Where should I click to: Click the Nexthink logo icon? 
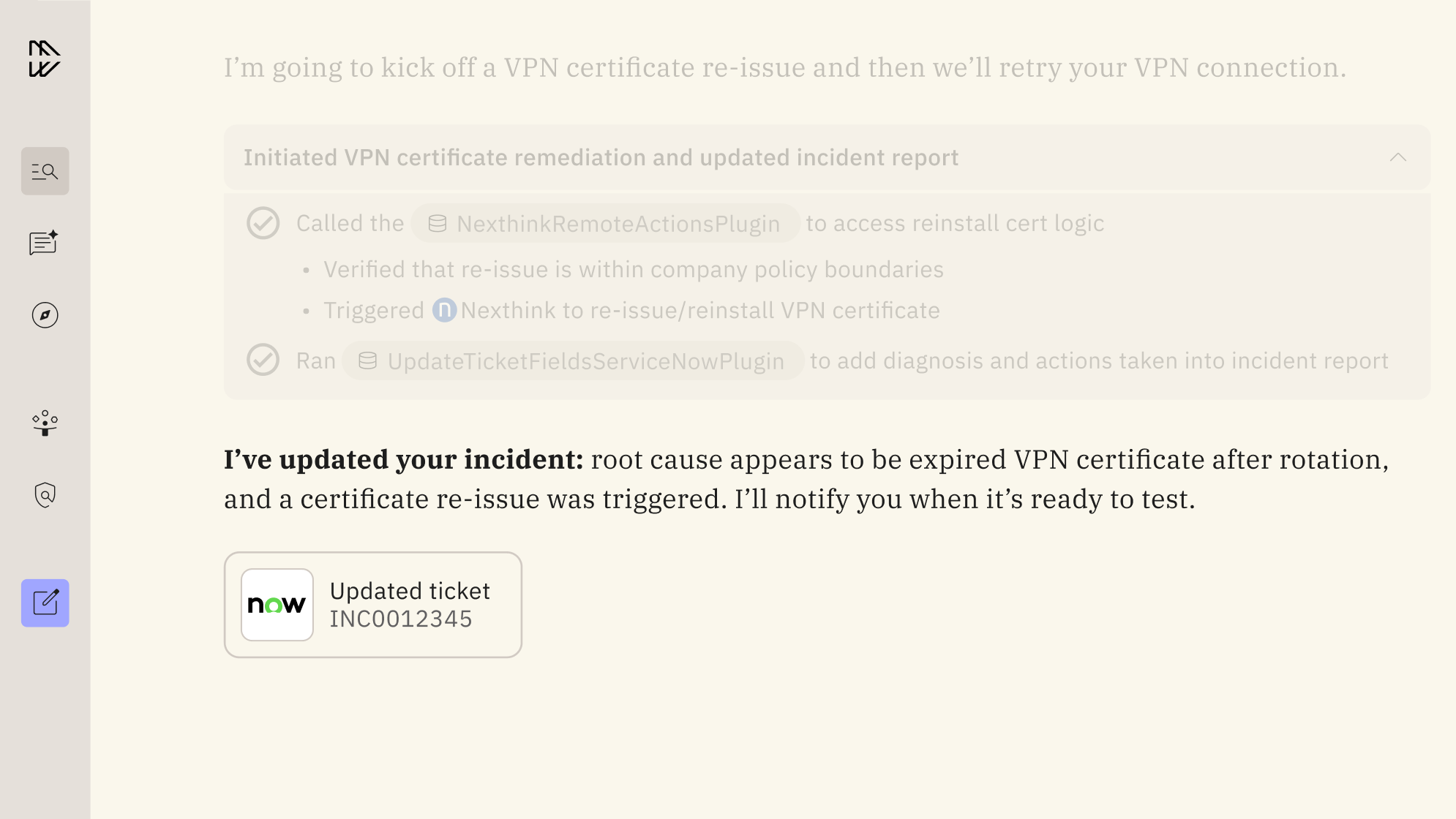[x=444, y=310]
